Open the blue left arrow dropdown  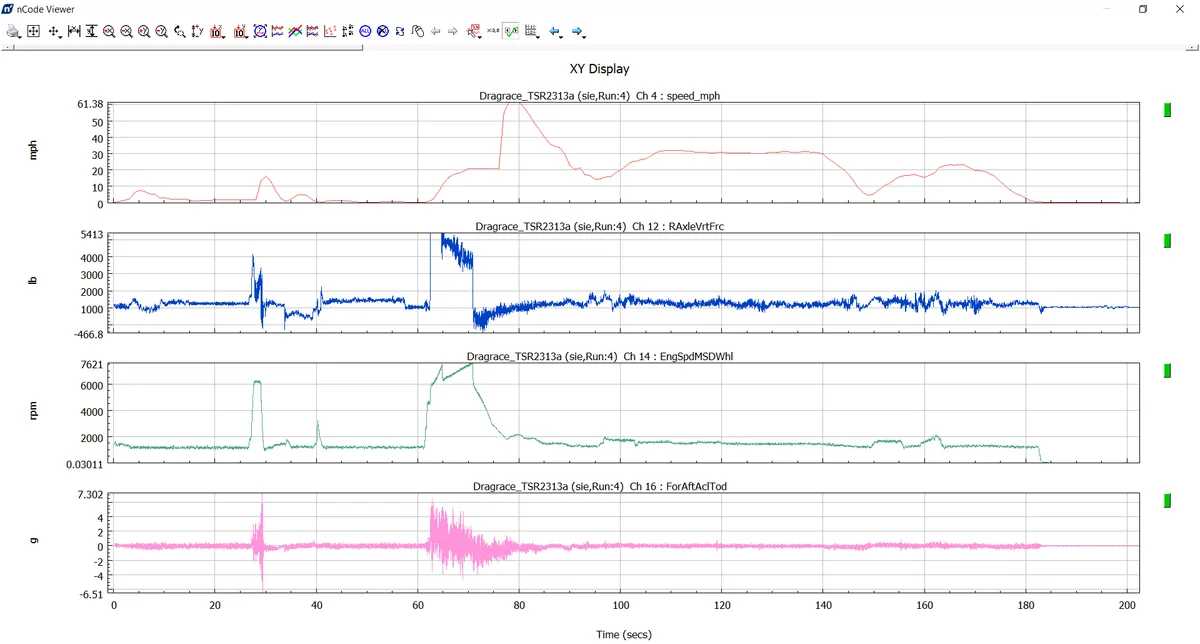[561, 37]
